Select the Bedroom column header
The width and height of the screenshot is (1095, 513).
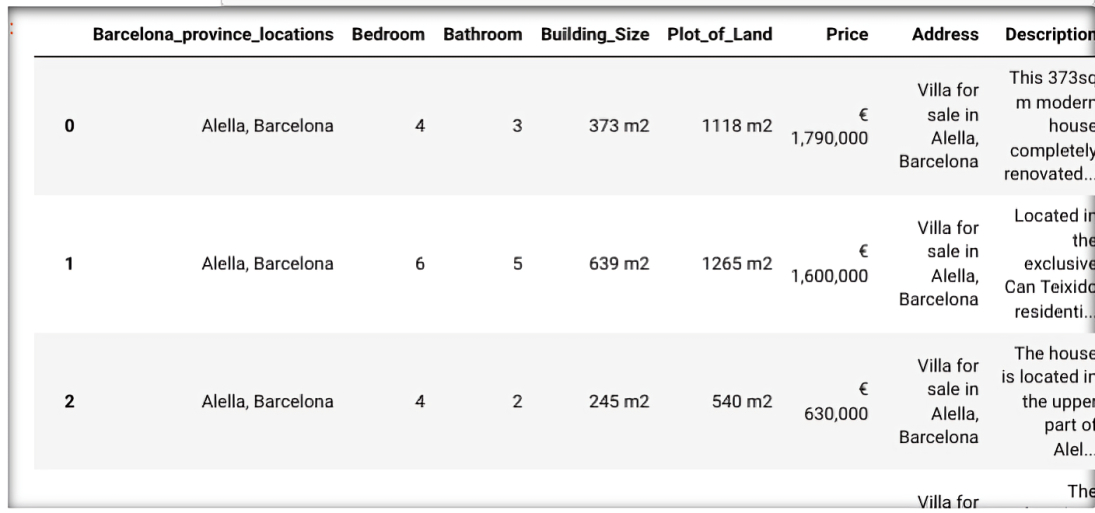pyautogui.click(x=388, y=35)
